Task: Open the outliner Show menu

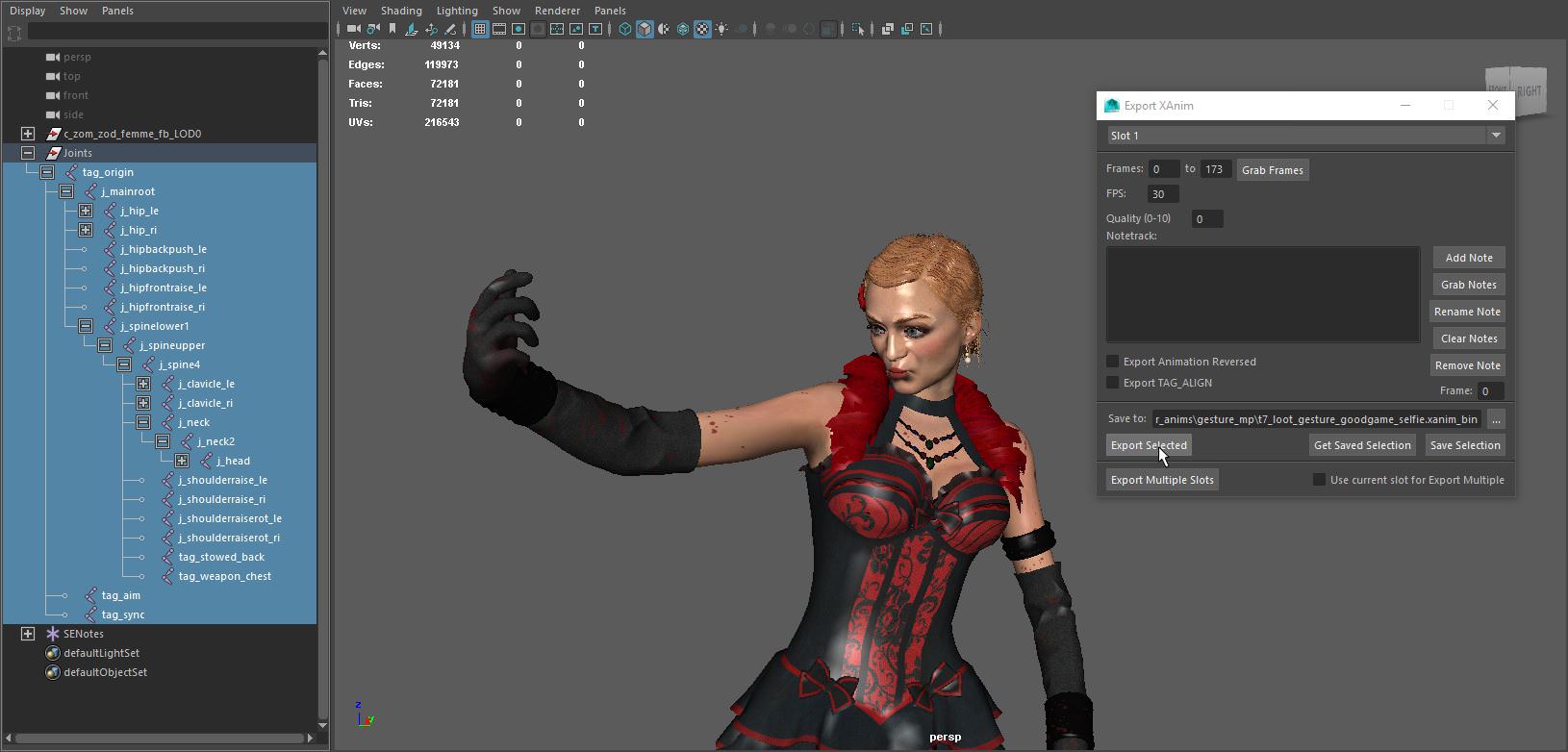Action: pos(73,11)
